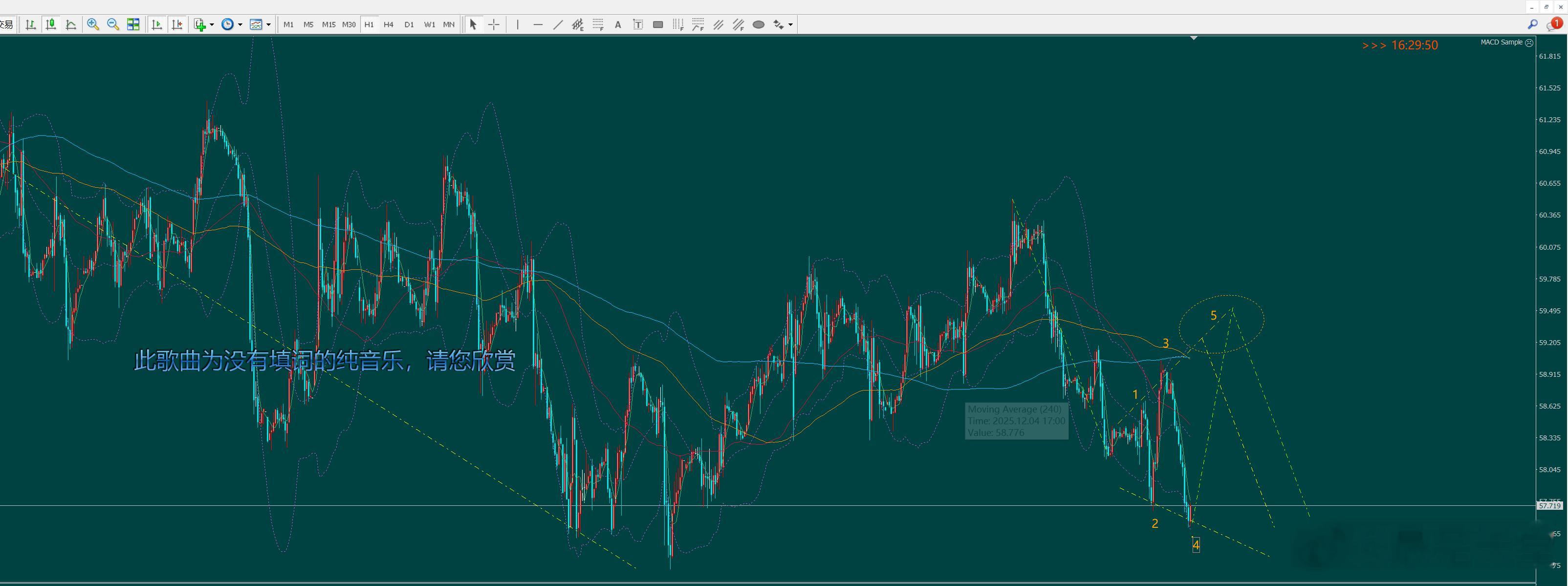The image size is (1568, 586).
Task: Click the zoom in magnifier
Action: [93, 24]
